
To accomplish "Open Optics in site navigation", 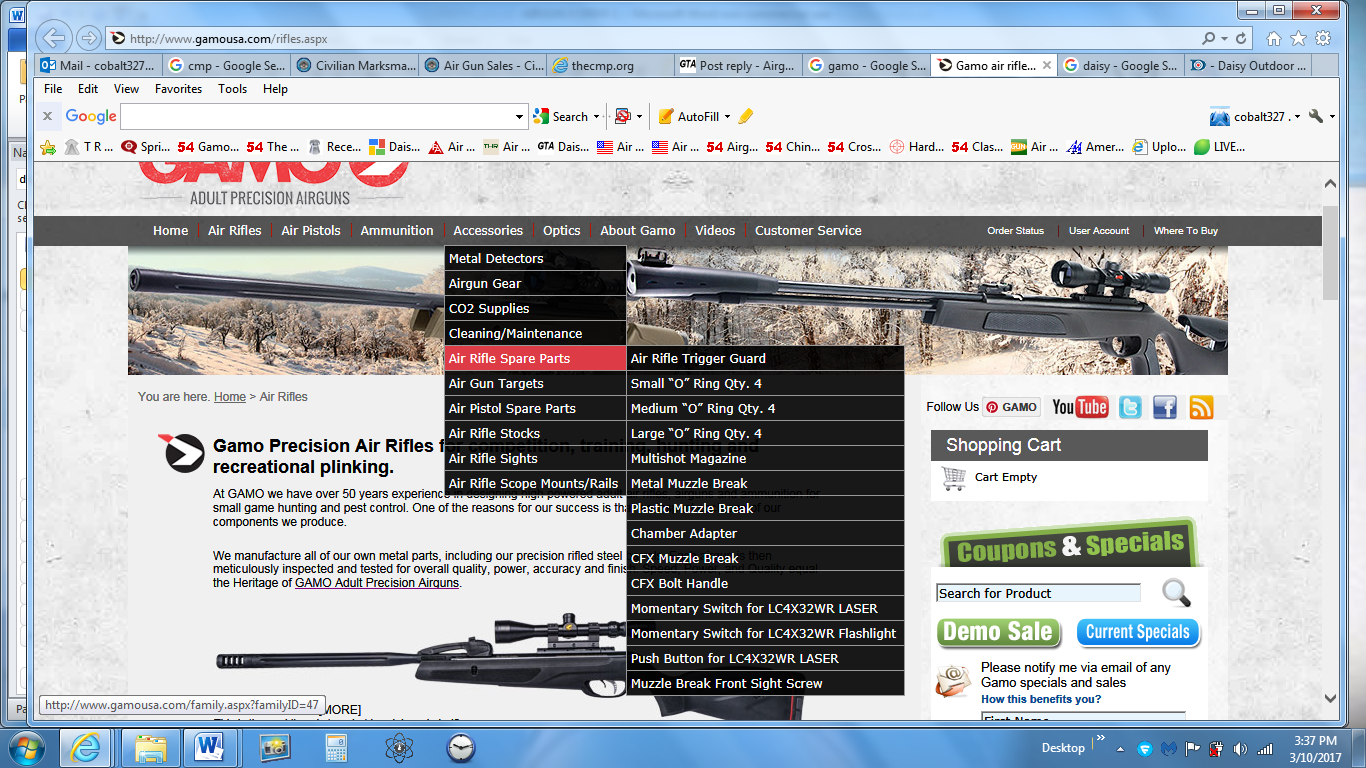I will click(x=562, y=230).
